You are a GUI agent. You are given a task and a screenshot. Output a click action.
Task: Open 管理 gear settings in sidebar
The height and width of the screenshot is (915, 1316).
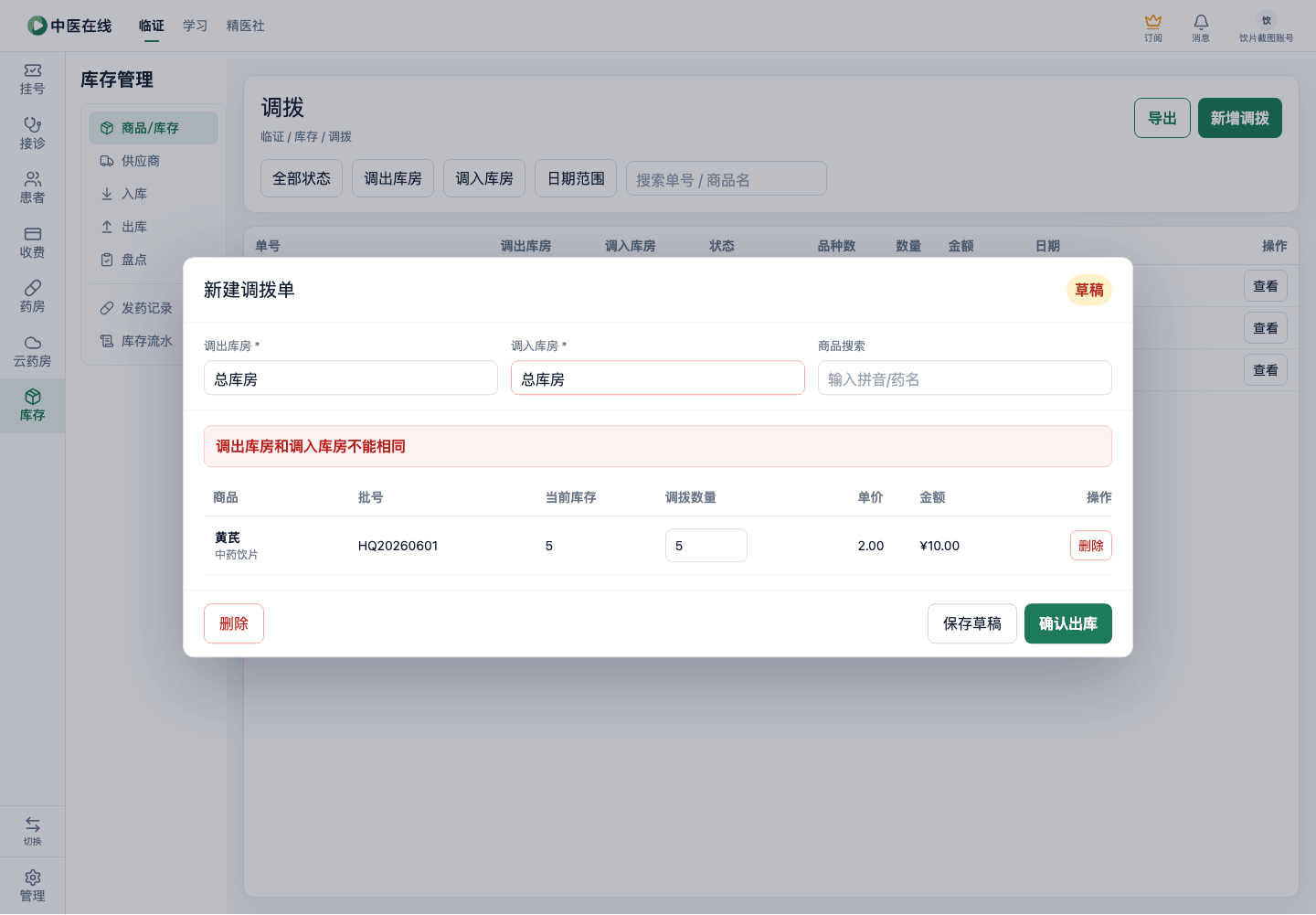coord(32,886)
